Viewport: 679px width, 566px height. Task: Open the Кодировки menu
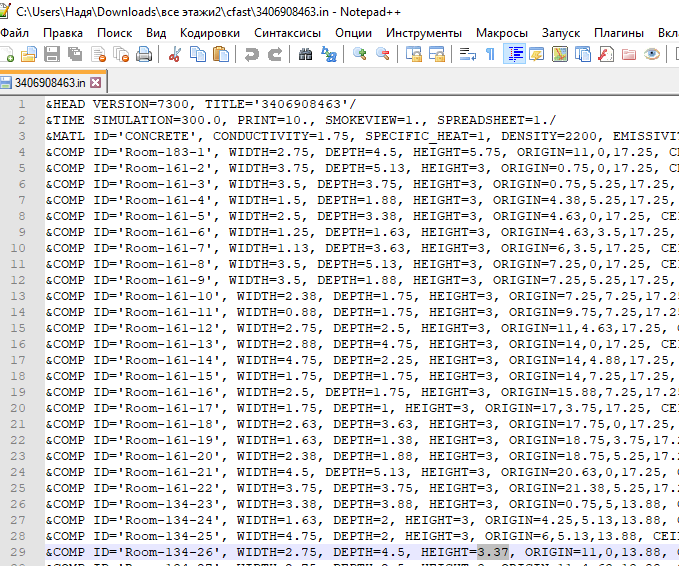(210, 32)
